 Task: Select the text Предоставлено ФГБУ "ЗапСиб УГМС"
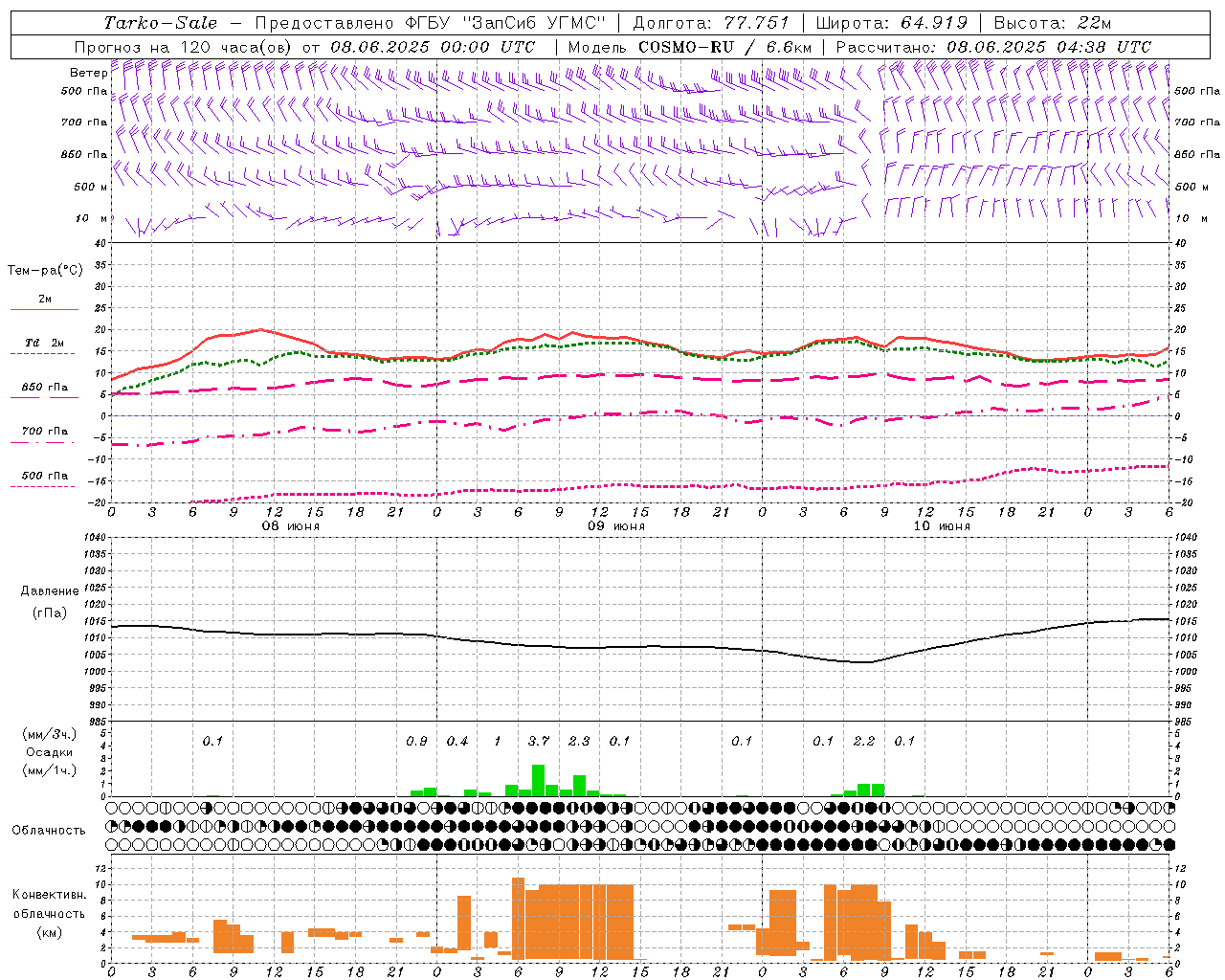coord(431,23)
